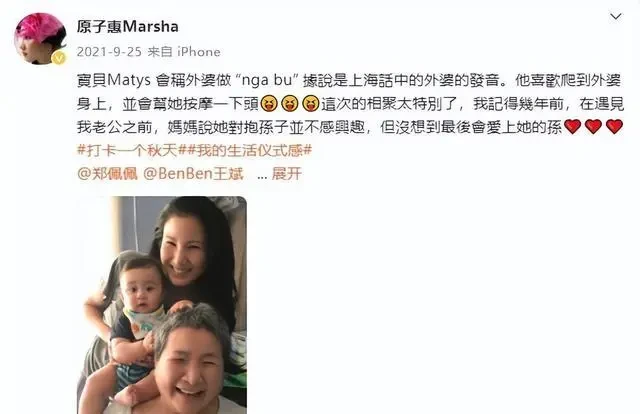Screen dimensions: 640x414
Task: Visit the @BenBen王斌 mention
Action: pyautogui.click(x=193, y=174)
